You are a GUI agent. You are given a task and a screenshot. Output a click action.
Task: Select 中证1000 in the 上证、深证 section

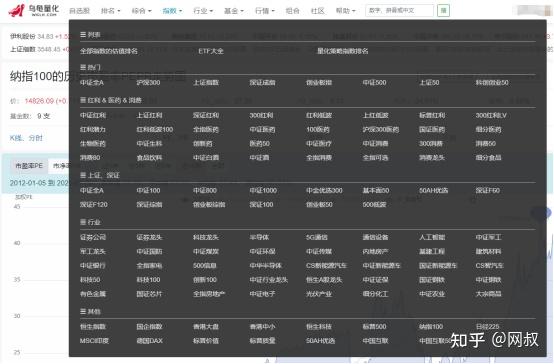click(263, 190)
